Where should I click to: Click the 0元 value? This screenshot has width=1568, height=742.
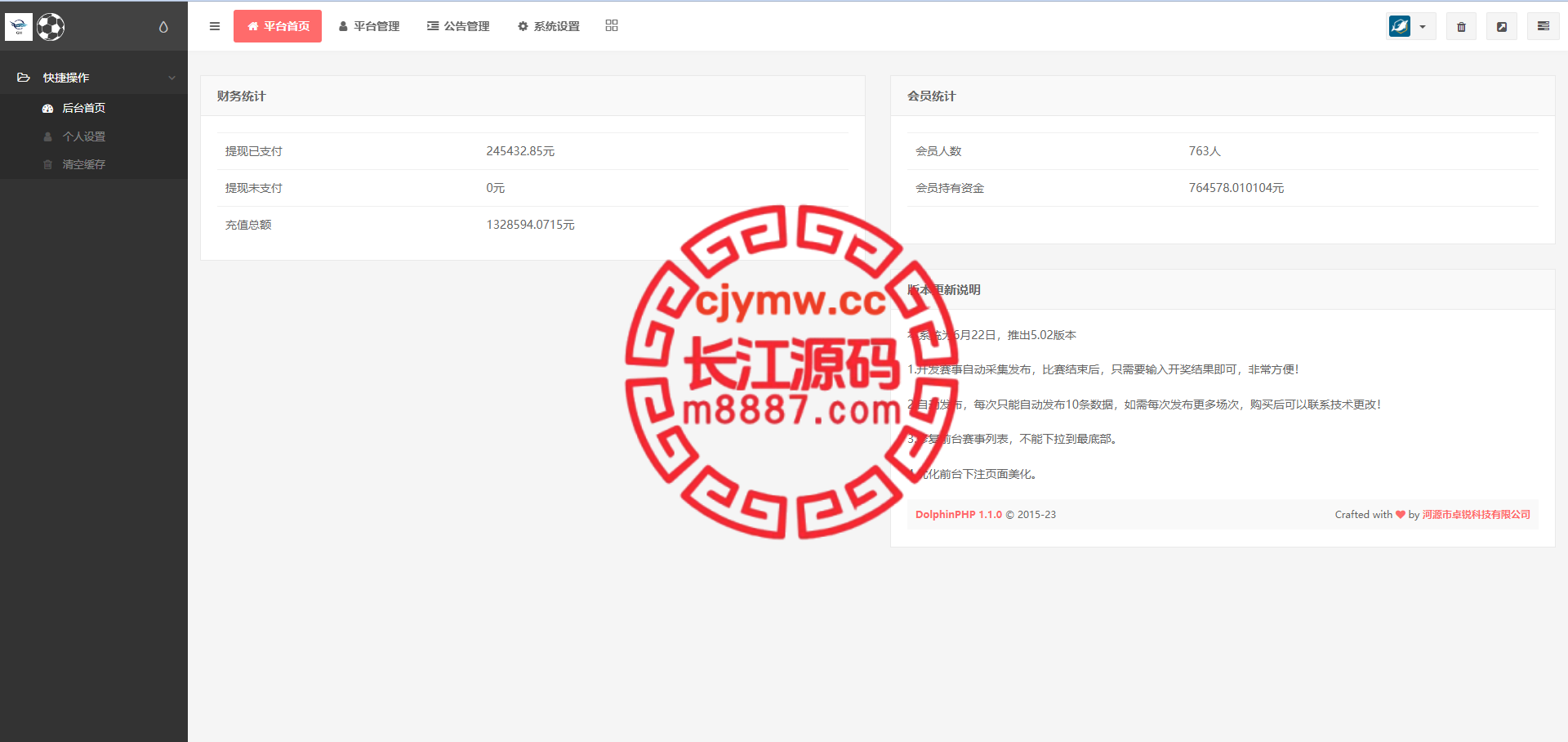click(x=496, y=188)
